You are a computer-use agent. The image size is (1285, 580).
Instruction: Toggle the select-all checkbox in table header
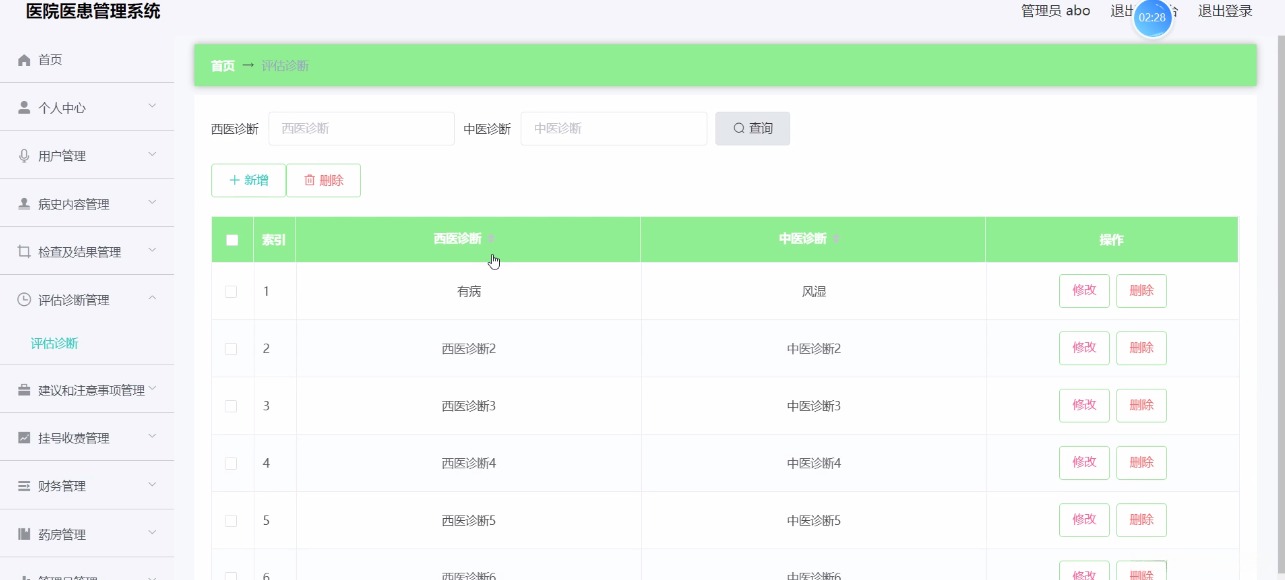coord(231,239)
